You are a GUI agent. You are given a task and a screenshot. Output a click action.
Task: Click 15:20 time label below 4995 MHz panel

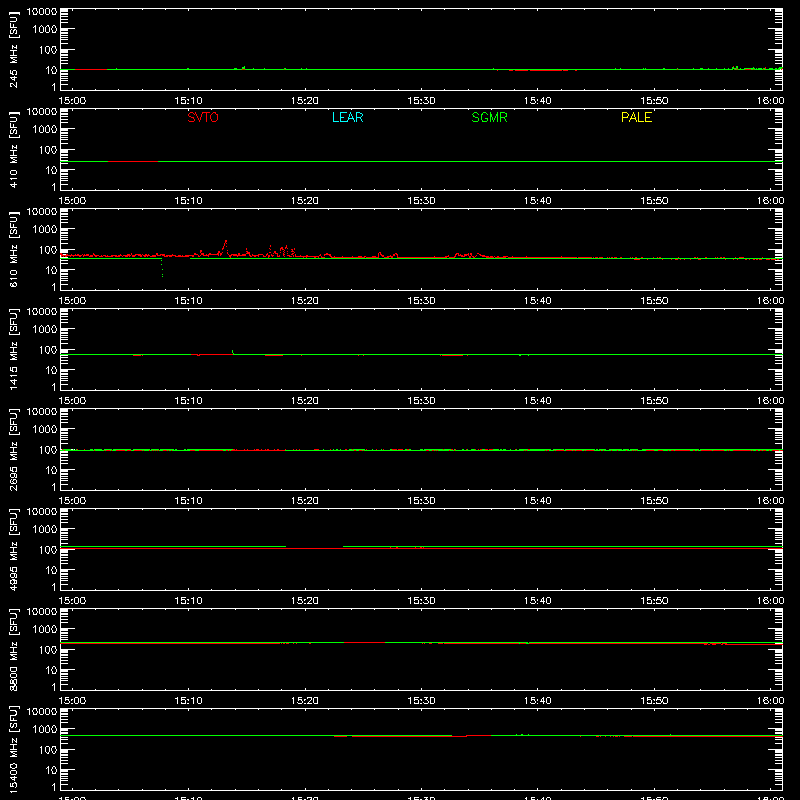pyautogui.click(x=305, y=601)
